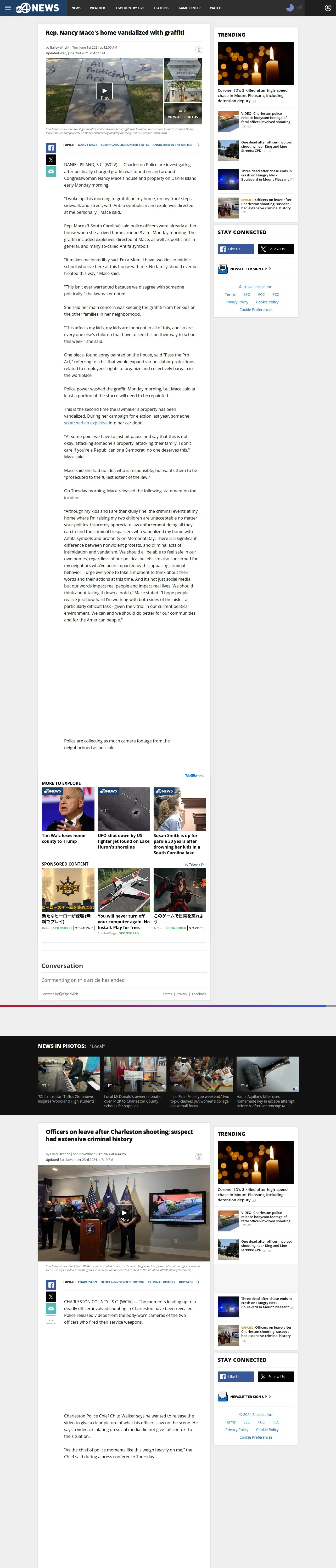Share Officers on leave article on Facebook
This screenshot has height=1568, width=336.
[51, 1285]
